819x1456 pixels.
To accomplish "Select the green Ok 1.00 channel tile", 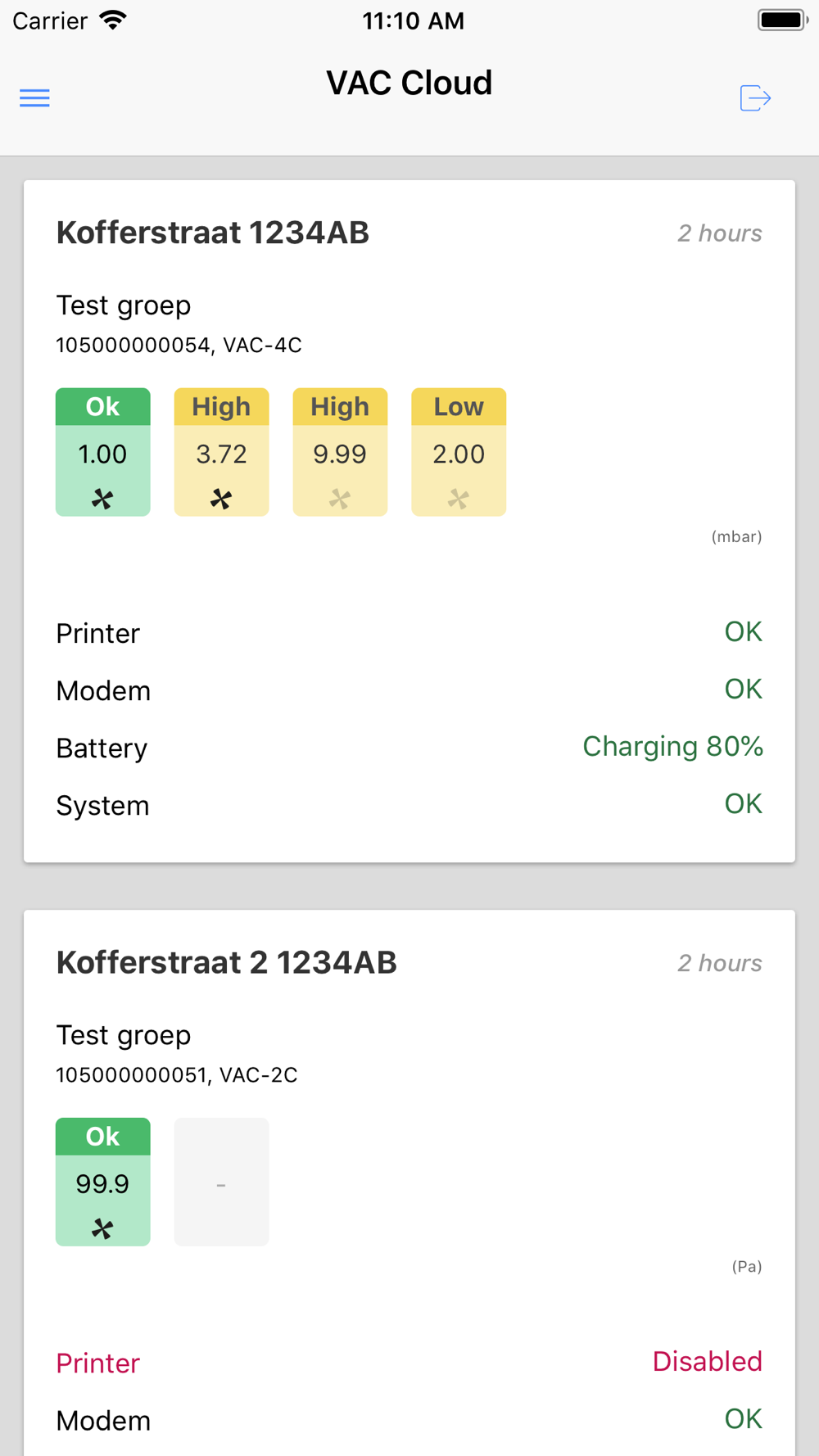I will 103,452.
